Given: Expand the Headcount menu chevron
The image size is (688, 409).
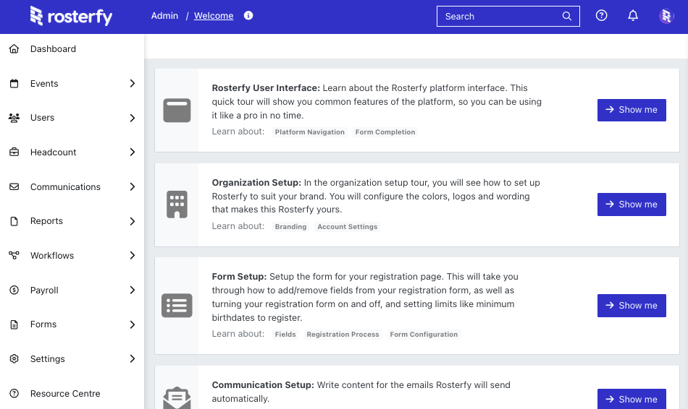Looking at the screenshot, I should coord(132,152).
